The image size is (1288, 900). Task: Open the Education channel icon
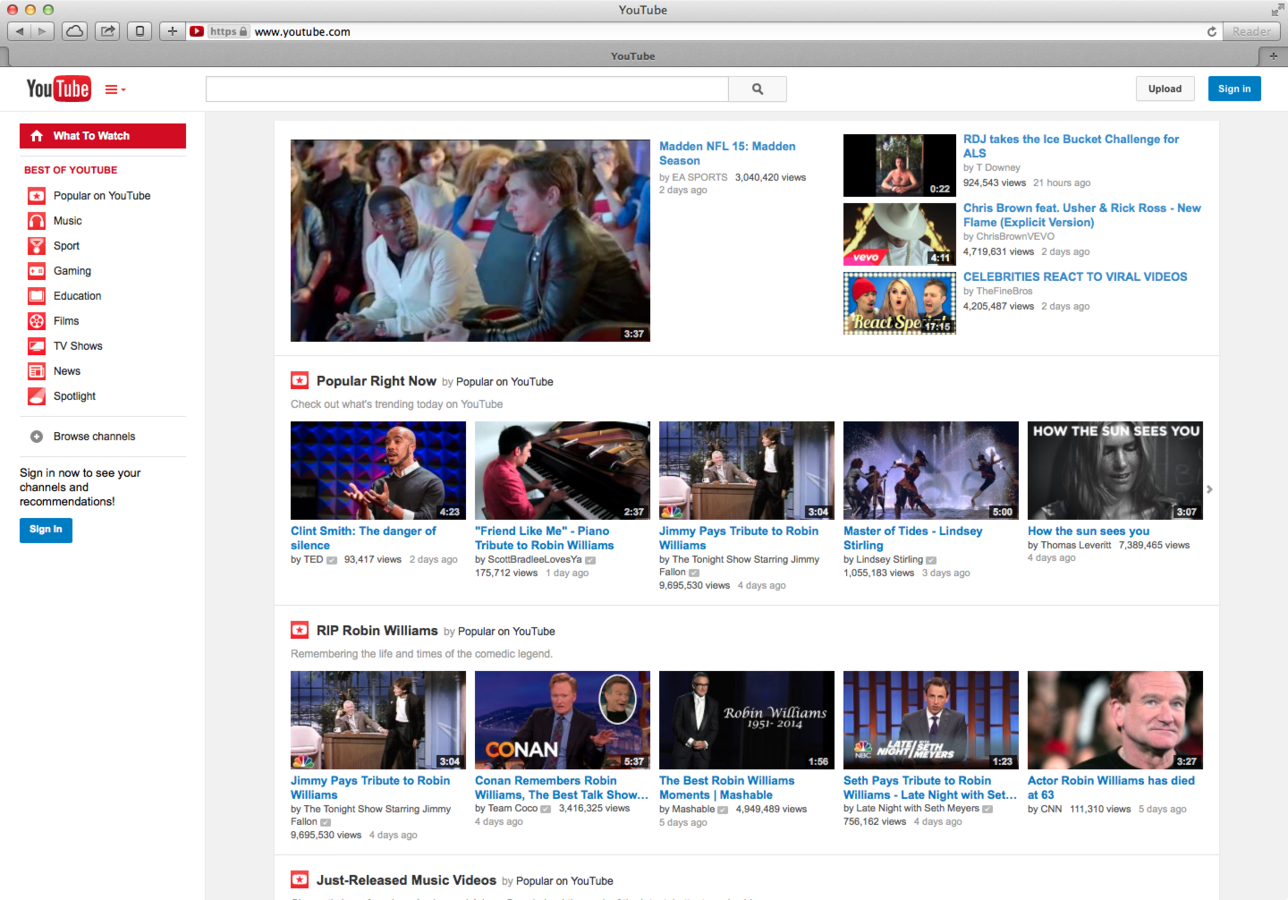coord(36,296)
